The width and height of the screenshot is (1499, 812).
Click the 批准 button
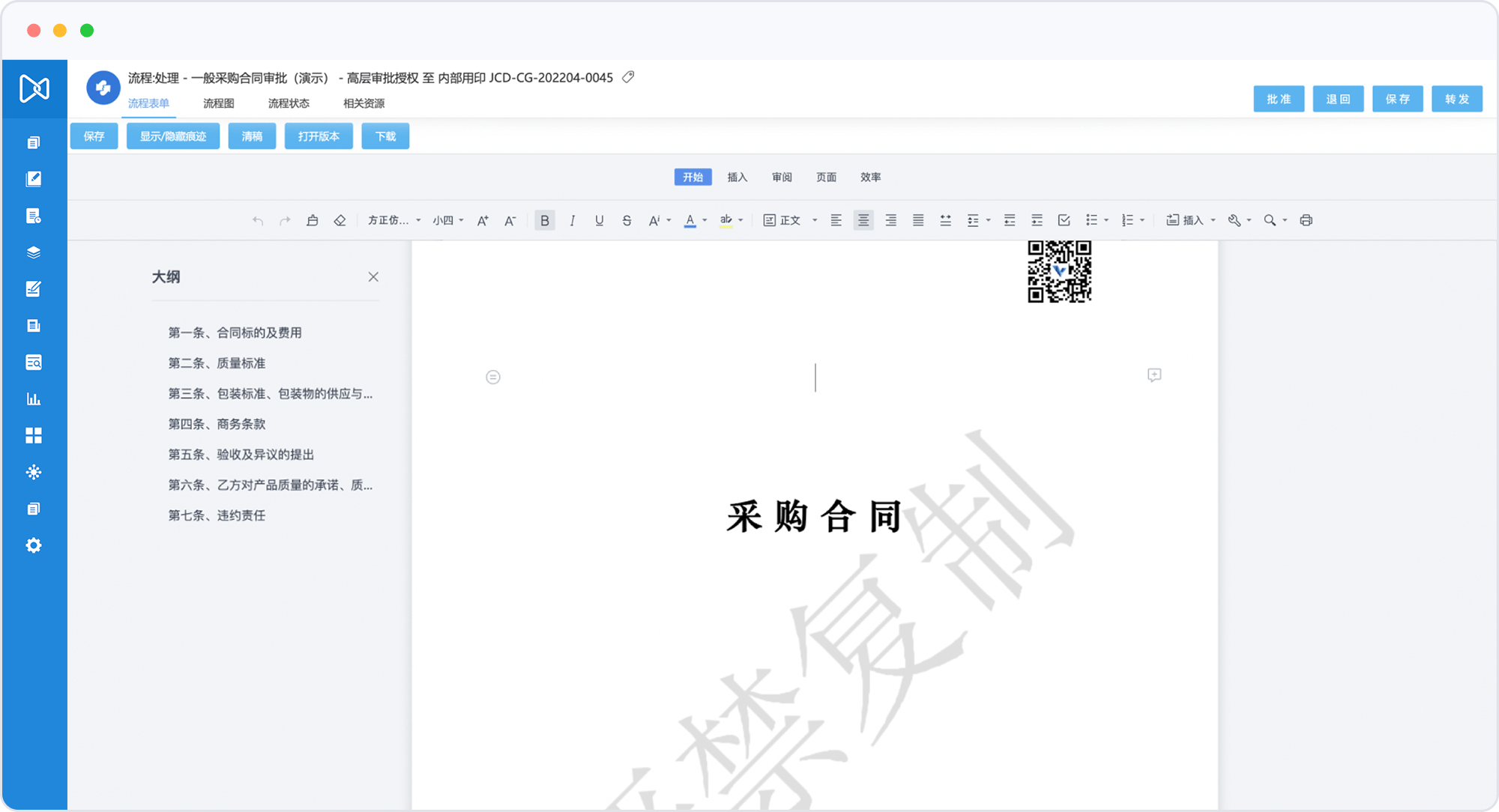(1279, 99)
